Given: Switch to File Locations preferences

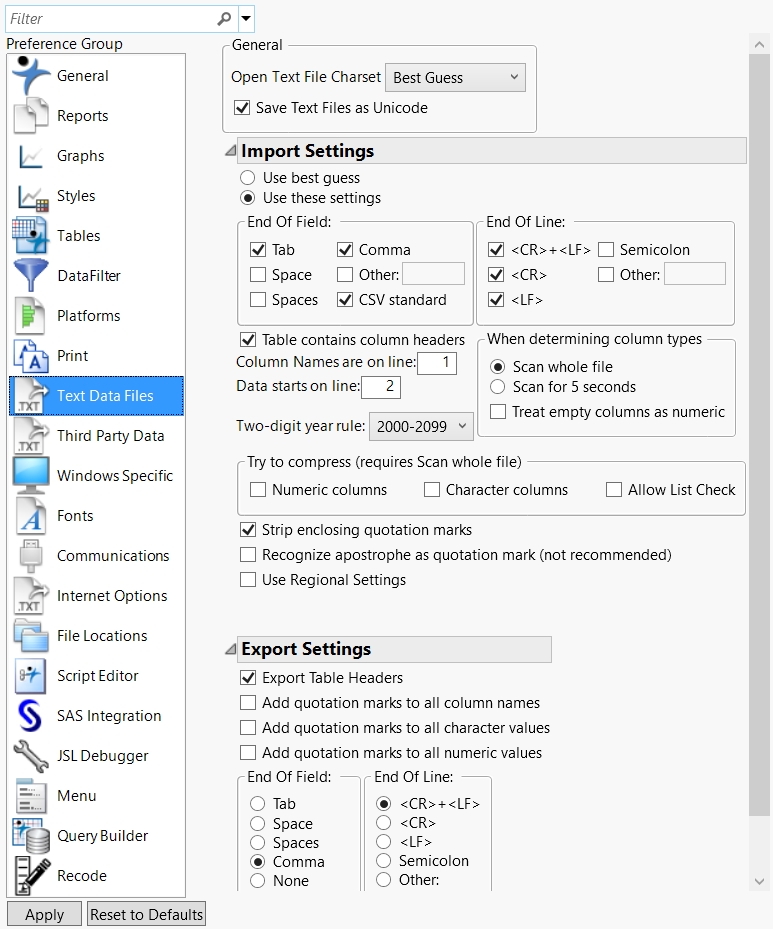Looking at the screenshot, I should click(101, 636).
